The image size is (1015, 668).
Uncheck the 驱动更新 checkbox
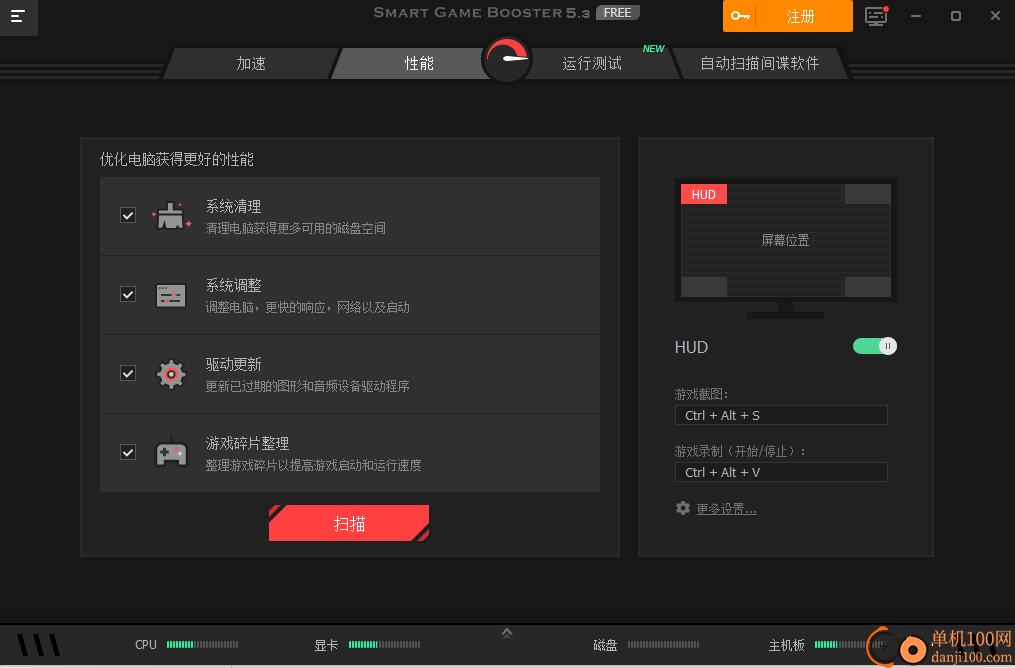(x=128, y=373)
